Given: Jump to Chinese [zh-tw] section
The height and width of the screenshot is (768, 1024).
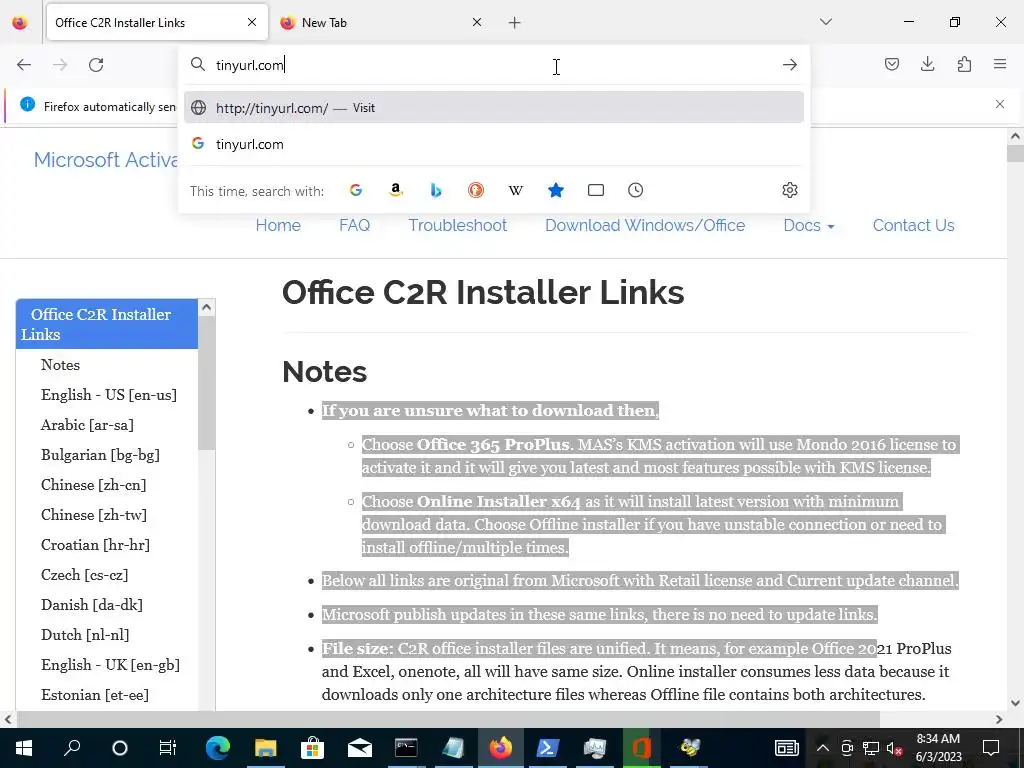Looking at the screenshot, I should (x=93, y=515).
